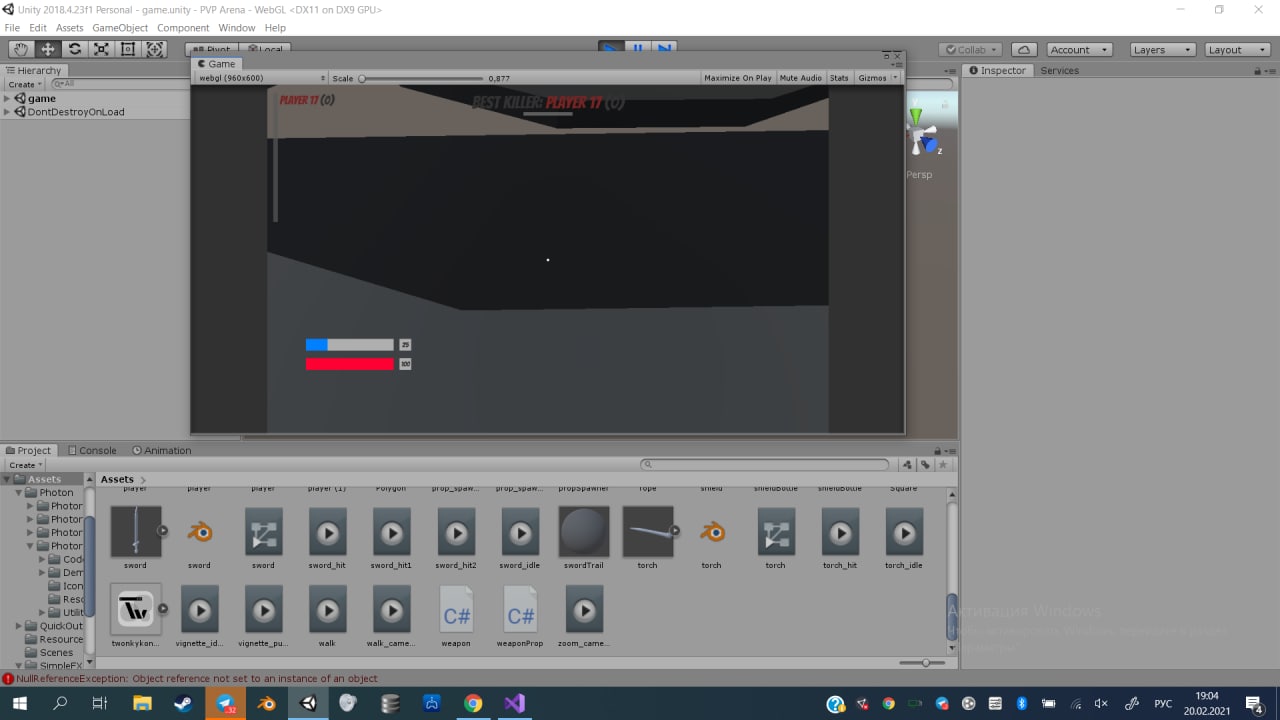The width and height of the screenshot is (1280, 720).
Task: Open the Gizmos dropdown arrow
Action: point(895,78)
